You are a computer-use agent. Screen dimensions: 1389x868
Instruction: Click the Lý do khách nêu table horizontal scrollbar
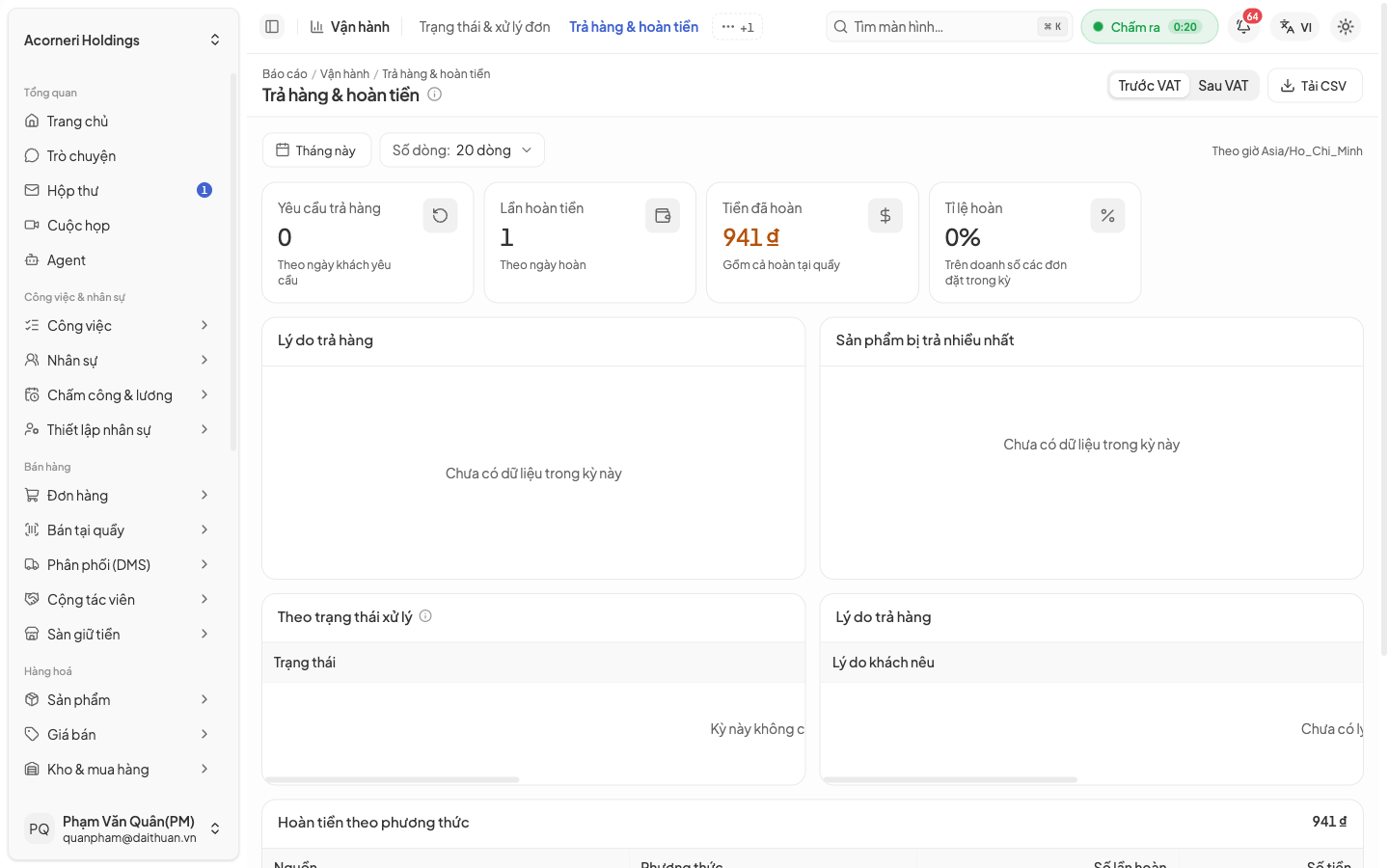pyautogui.click(x=950, y=779)
